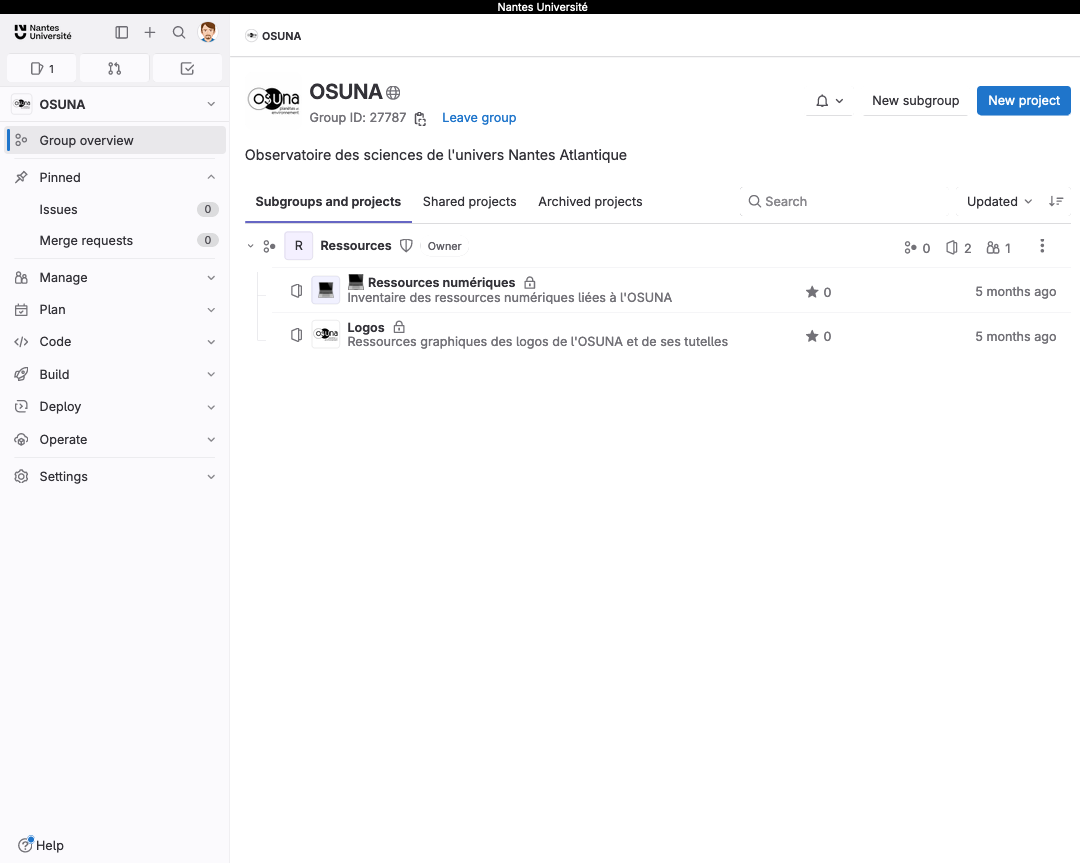Viewport: 1080px width, 863px height.
Task: Click 'Inventaire des ressources numériques' description
Action: 509,298
